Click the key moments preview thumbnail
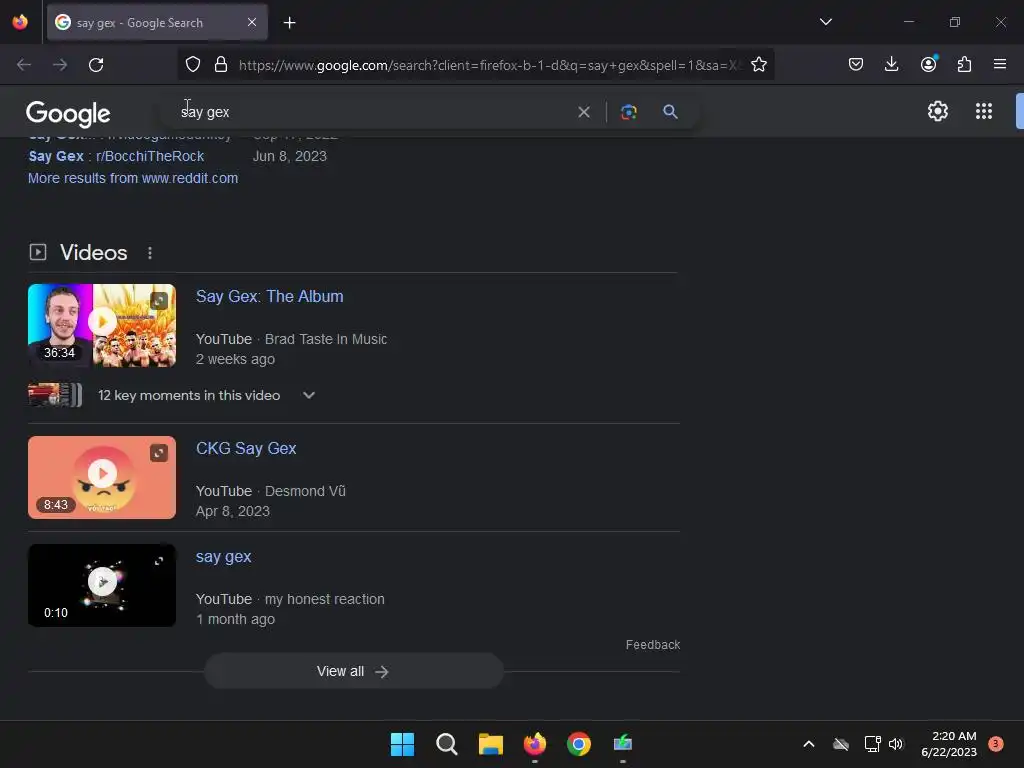Viewport: 1024px width, 768px height. click(55, 395)
